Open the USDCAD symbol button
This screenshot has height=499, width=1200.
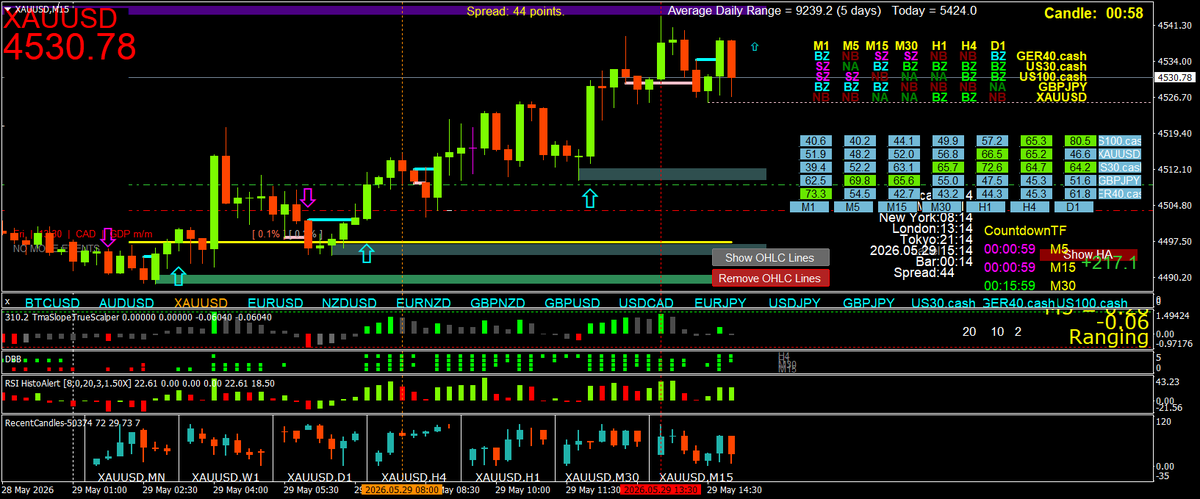tap(646, 302)
